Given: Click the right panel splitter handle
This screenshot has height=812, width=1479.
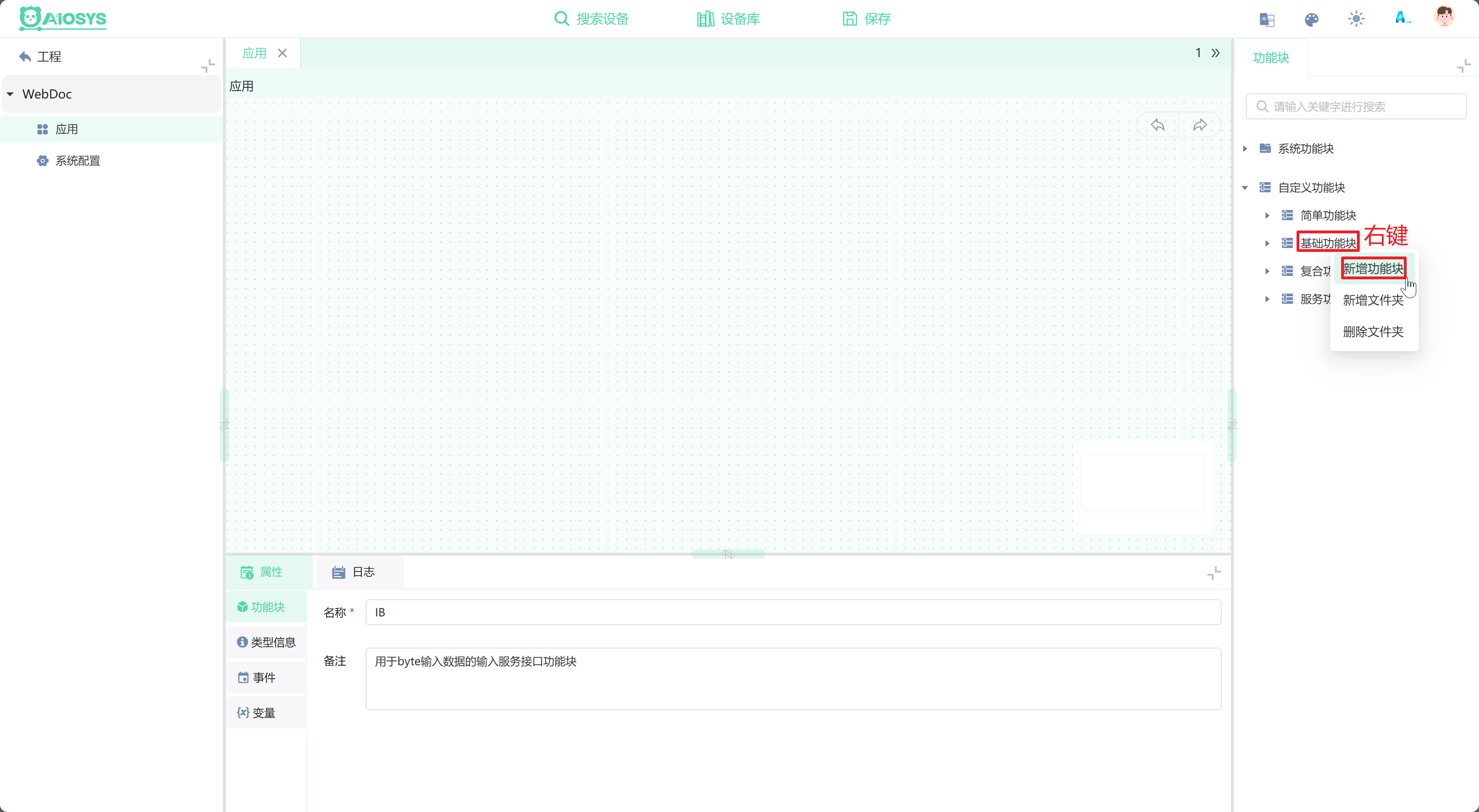Looking at the screenshot, I should tap(1232, 426).
